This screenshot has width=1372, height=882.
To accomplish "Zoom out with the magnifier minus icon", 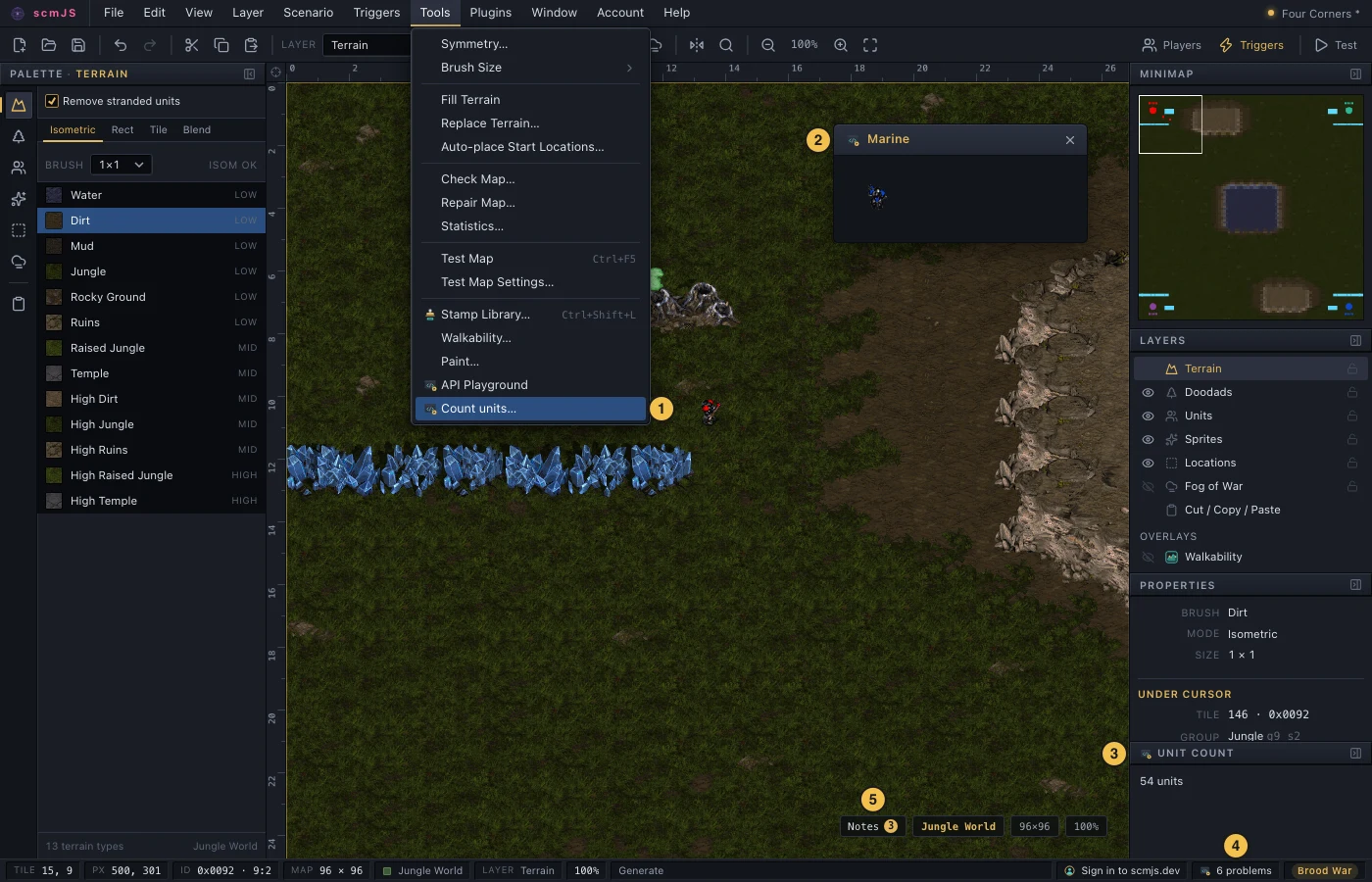I will pos(768,45).
